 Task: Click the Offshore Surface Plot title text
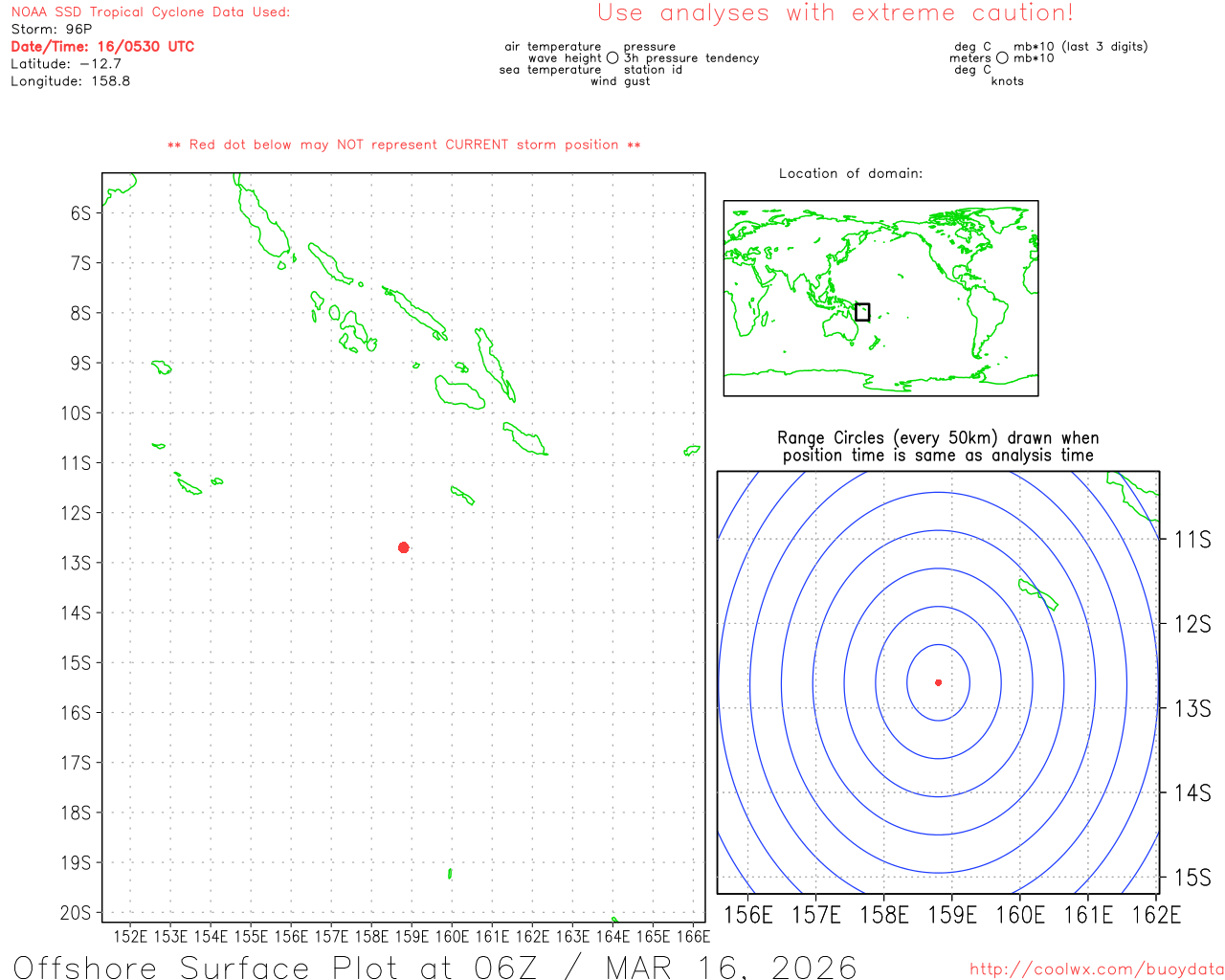435,967
